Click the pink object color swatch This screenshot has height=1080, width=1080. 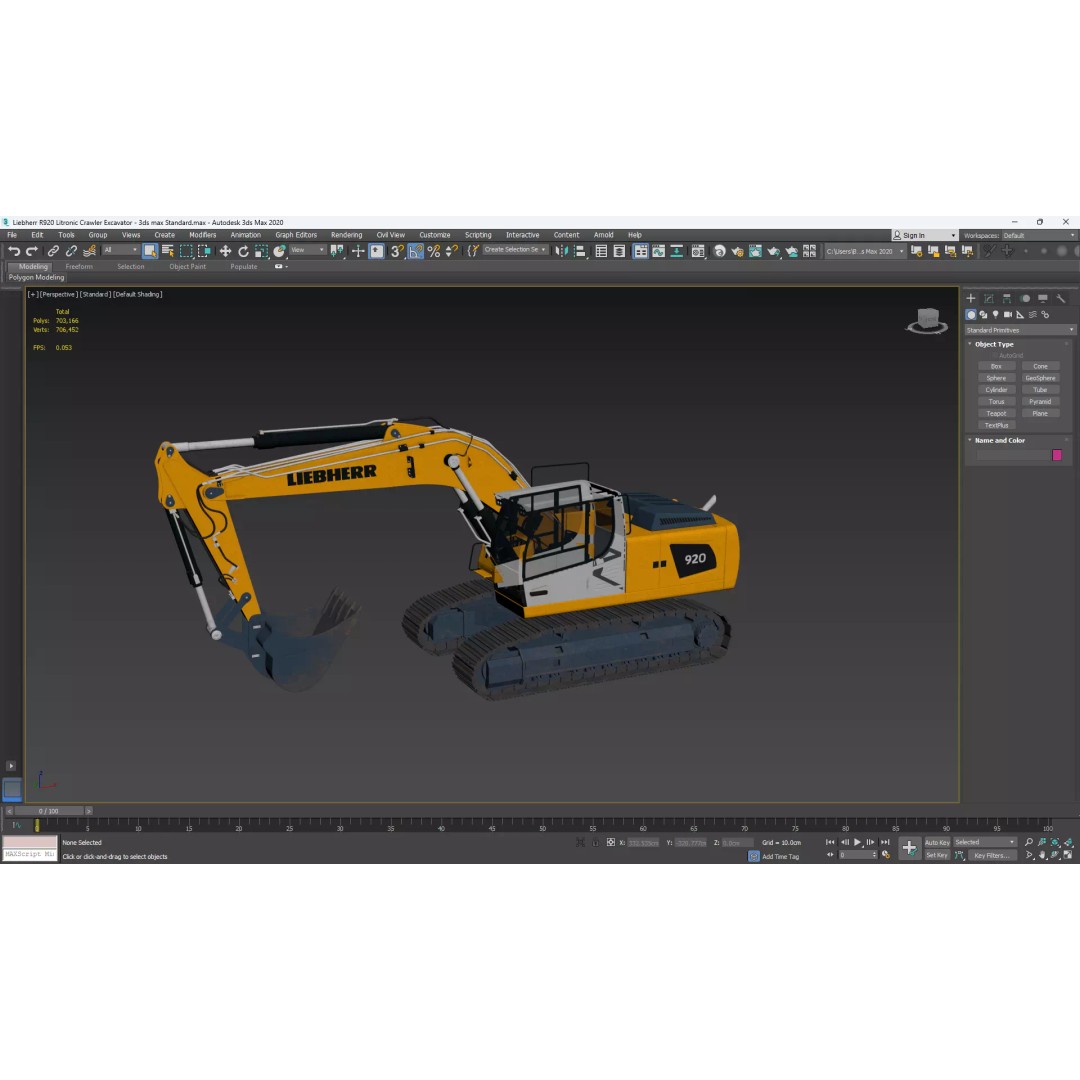tap(1057, 455)
